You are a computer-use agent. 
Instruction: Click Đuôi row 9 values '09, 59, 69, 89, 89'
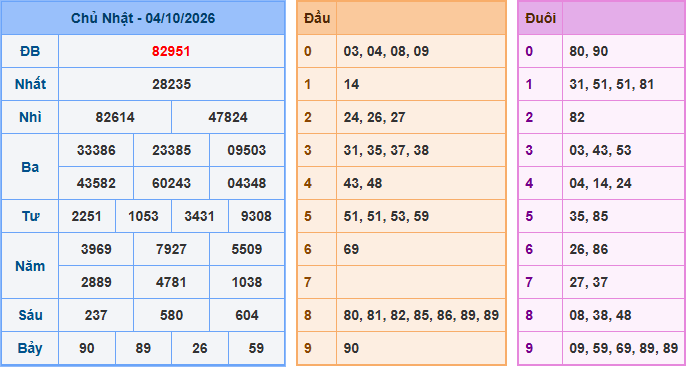pyautogui.click(x=623, y=348)
